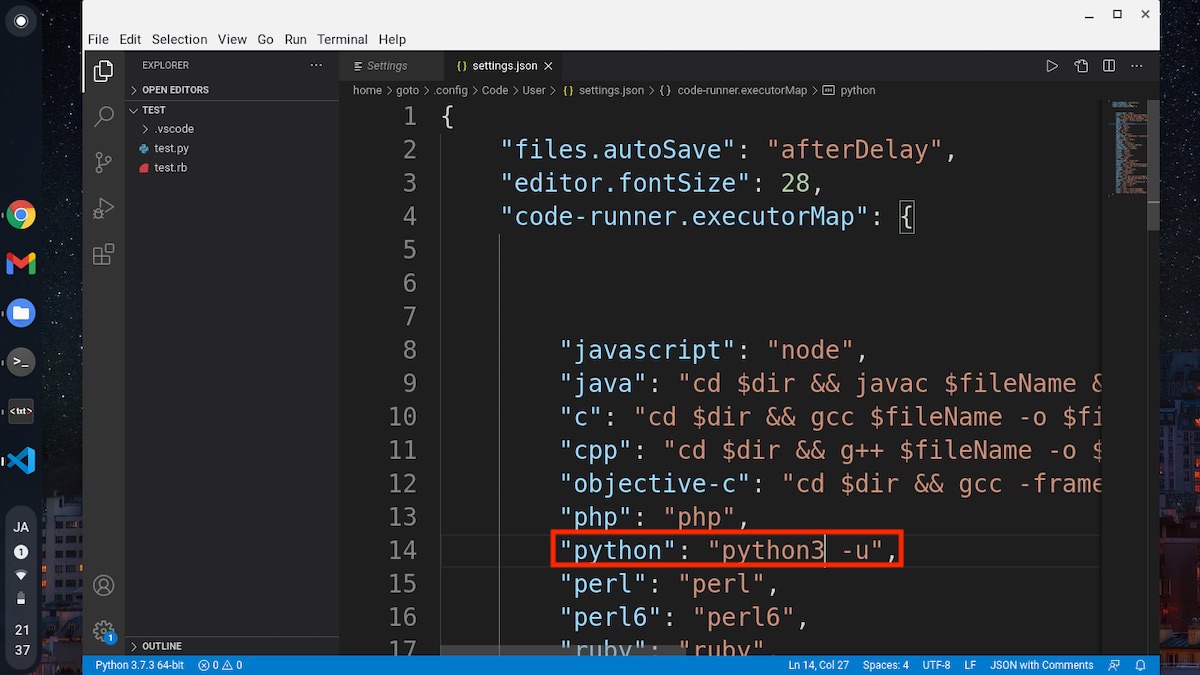Open the Manage settings gear
Viewport: 1200px width, 675px height.
click(103, 631)
